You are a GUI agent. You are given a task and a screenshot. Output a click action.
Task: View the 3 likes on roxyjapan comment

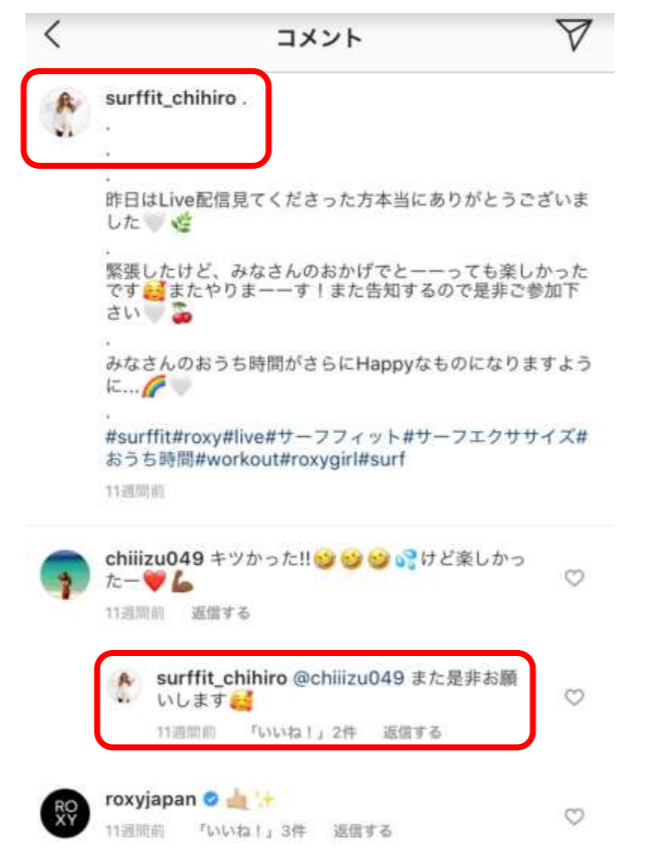point(252,831)
